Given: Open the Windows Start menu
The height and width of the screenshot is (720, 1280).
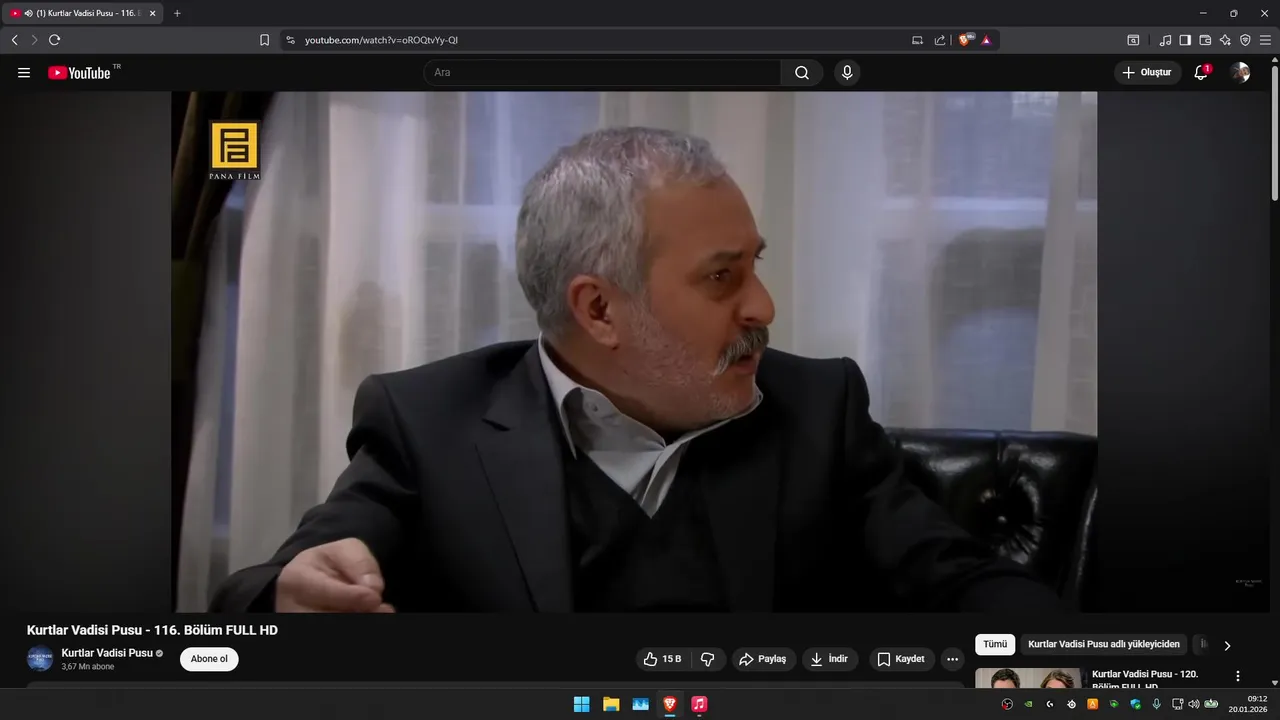Looking at the screenshot, I should tap(581, 704).
